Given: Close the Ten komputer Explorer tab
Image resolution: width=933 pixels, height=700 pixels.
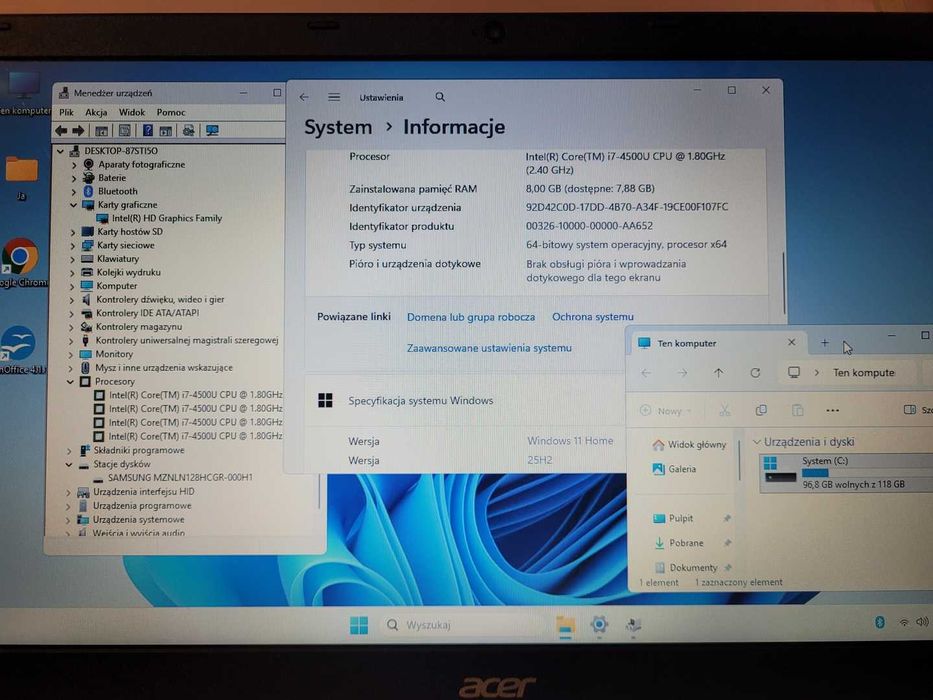Looking at the screenshot, I should coord(791,342).
